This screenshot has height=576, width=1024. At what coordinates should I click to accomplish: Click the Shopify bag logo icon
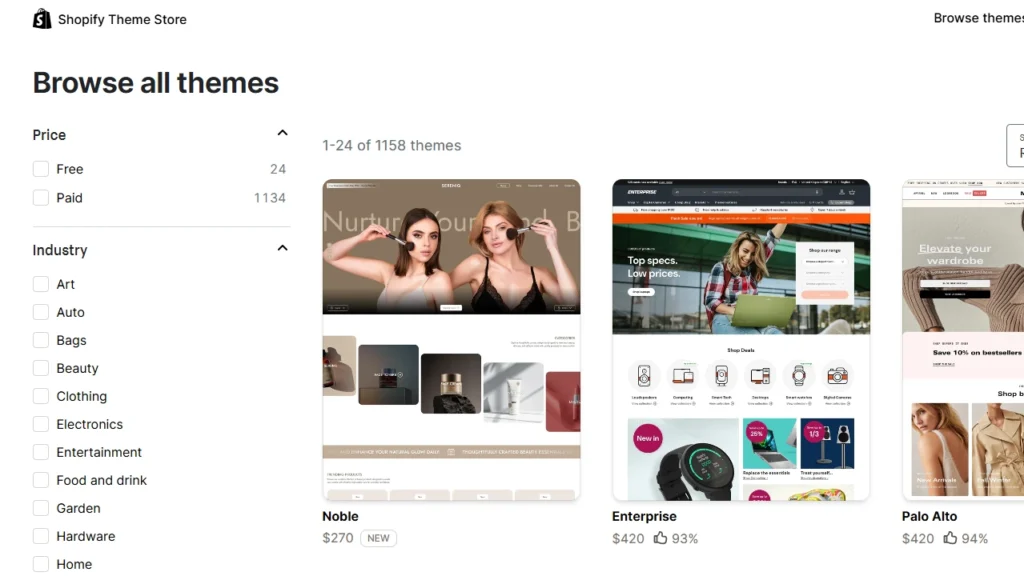(x=42, y=19)
